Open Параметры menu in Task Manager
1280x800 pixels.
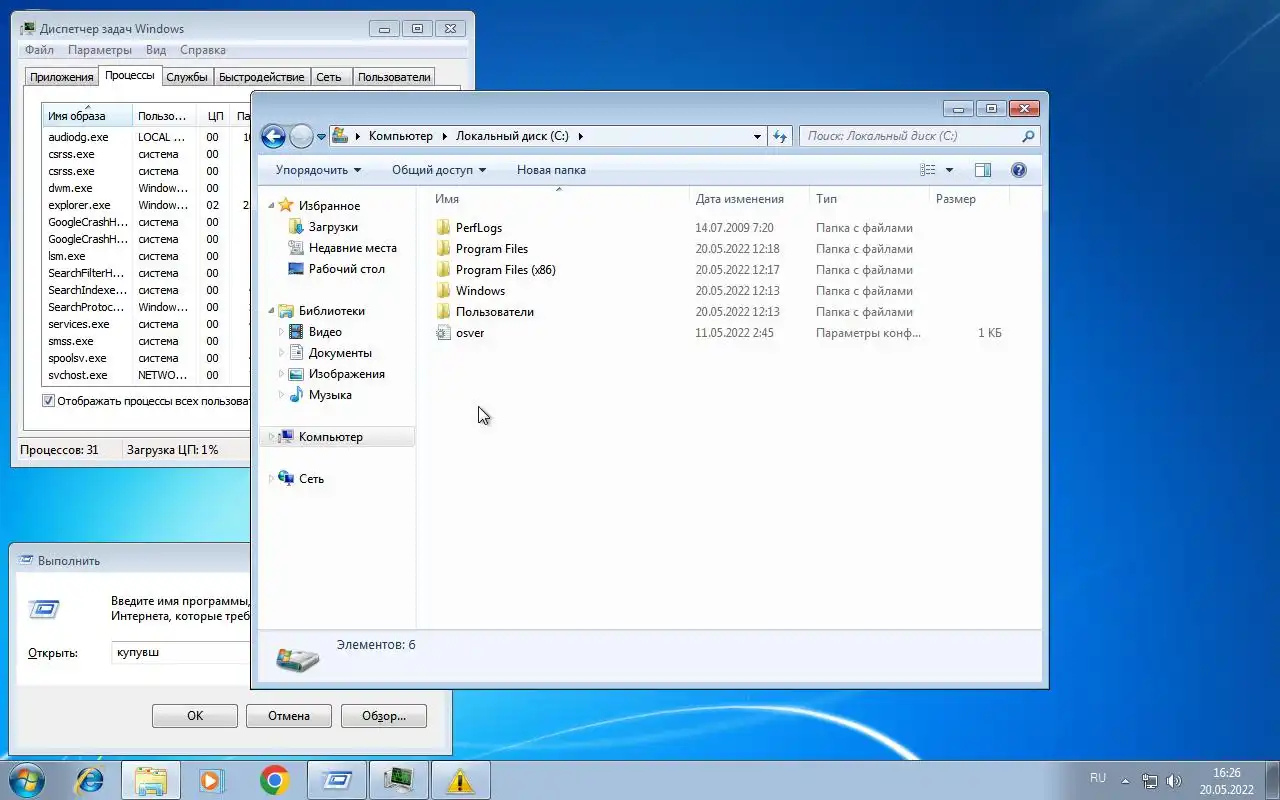(100, 50)
